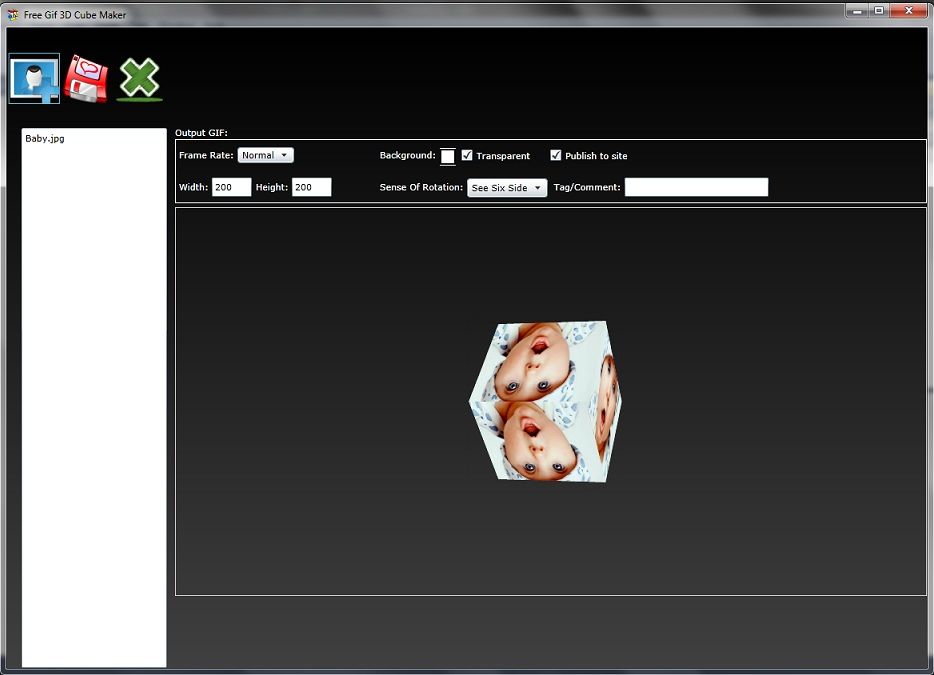Click the app icon in title bar

[13, 14]
